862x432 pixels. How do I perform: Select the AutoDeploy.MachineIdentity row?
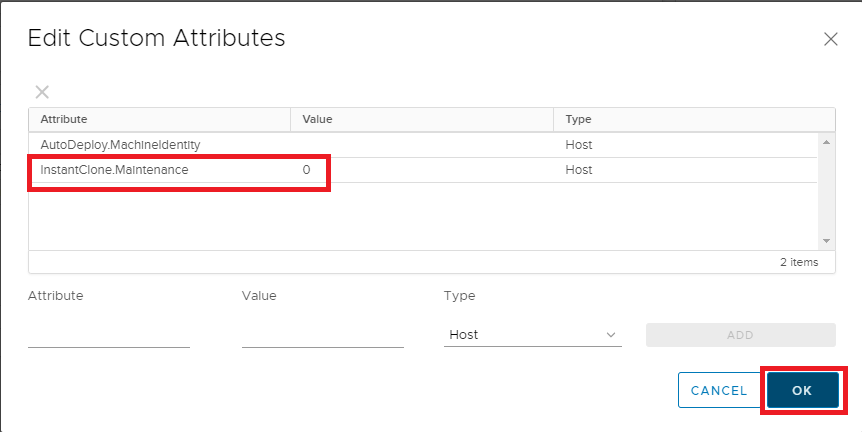click(x=120, y=145)
